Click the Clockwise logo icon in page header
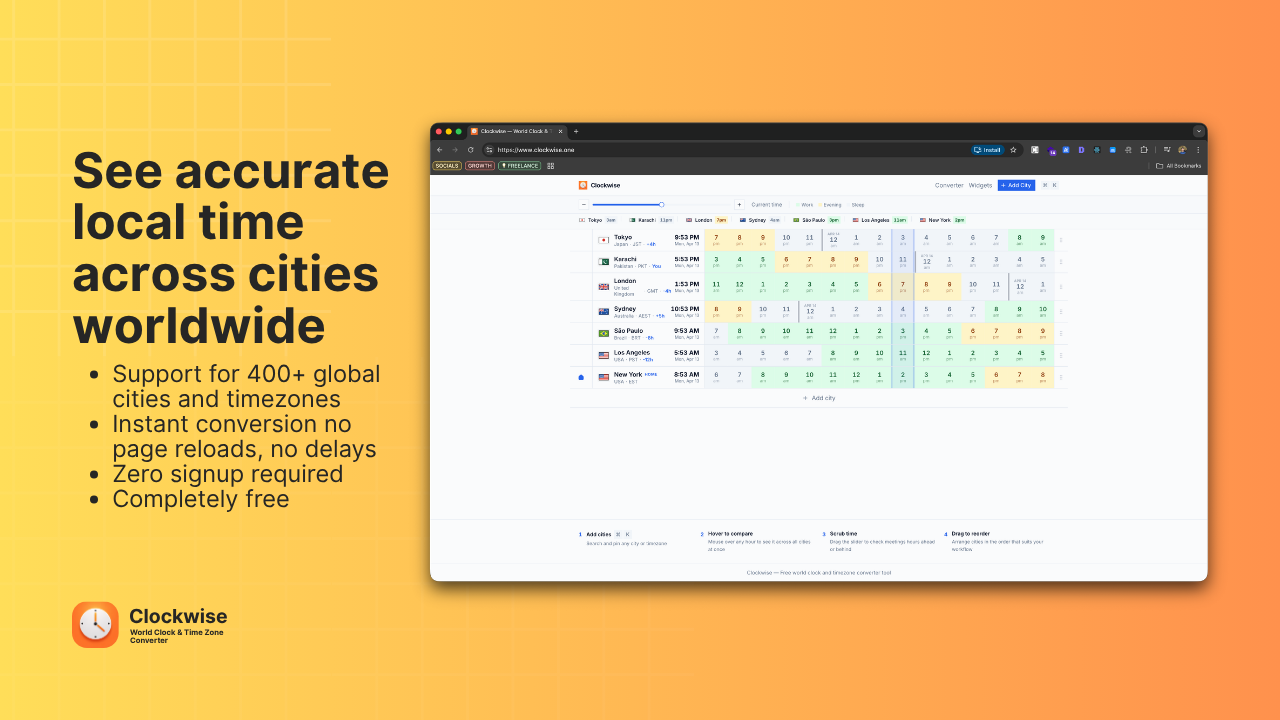Viewport: 1280px width, 720px height. coord(583,185)
